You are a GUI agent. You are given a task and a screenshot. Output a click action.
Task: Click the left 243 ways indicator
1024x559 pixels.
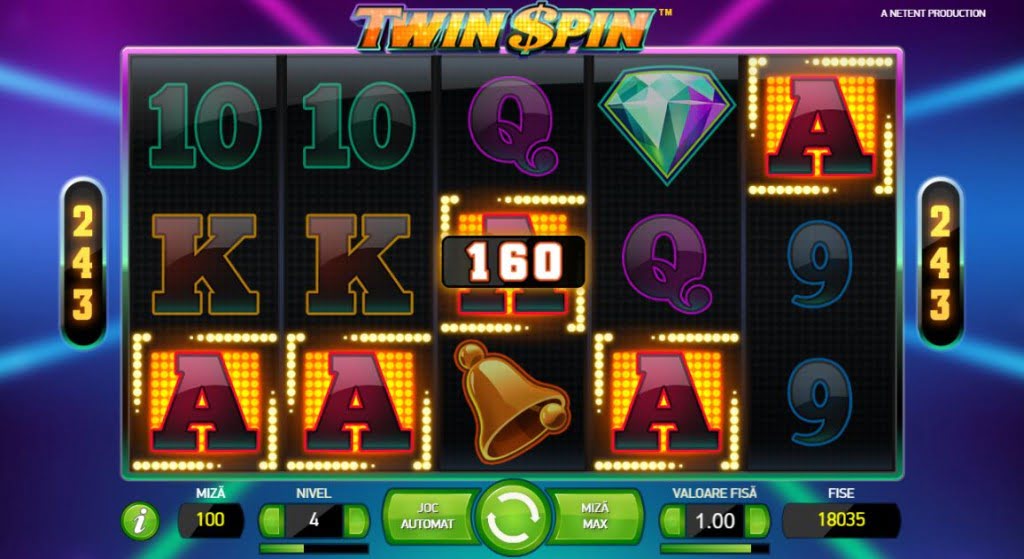(x=83, y=263)
